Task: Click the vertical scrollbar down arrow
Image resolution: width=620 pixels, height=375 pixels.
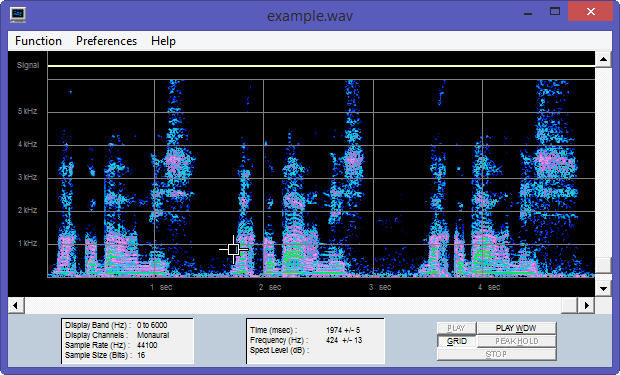Action: [x=603, y=288]
